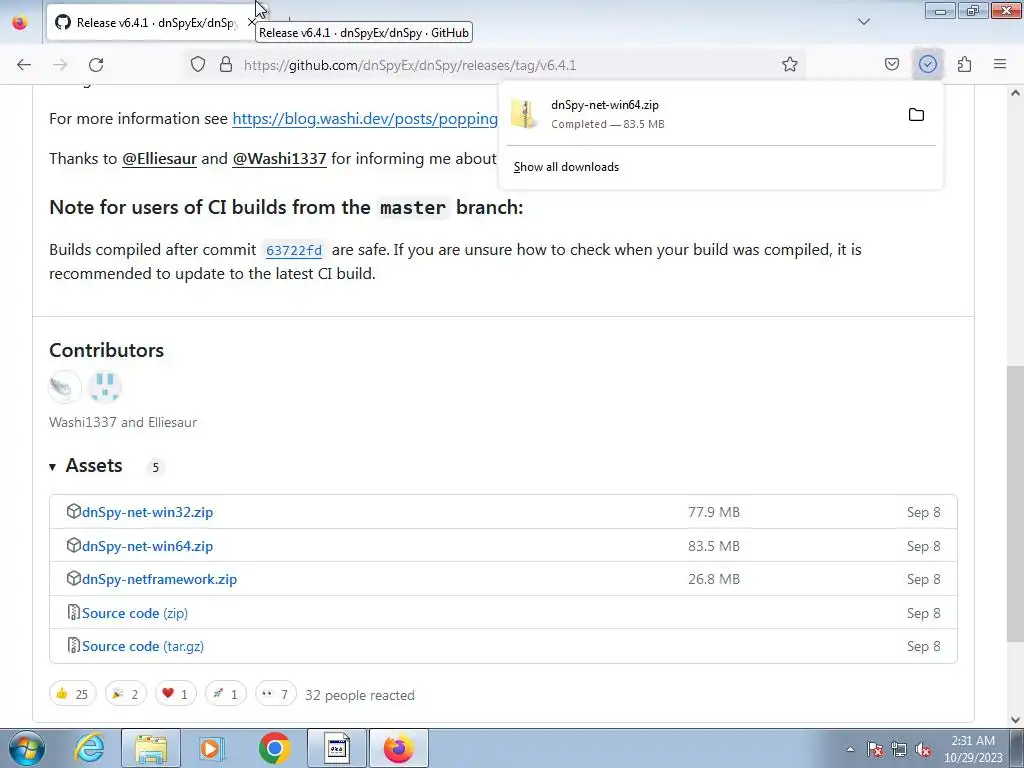Click the 32 people reacted text
The height and width of the screenshot is (768, 1024).
[360, 696]
